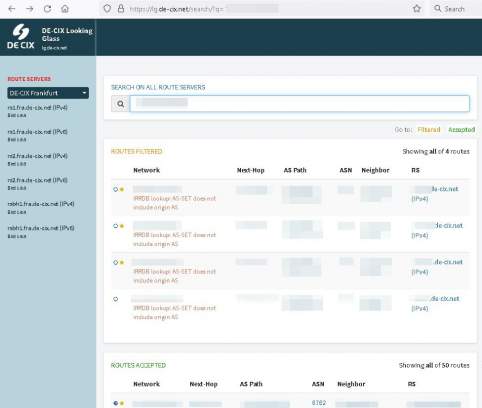Click the DE-CIX logo in header
The height and width of the screenshot is (408, 482).
pos(21,37)
